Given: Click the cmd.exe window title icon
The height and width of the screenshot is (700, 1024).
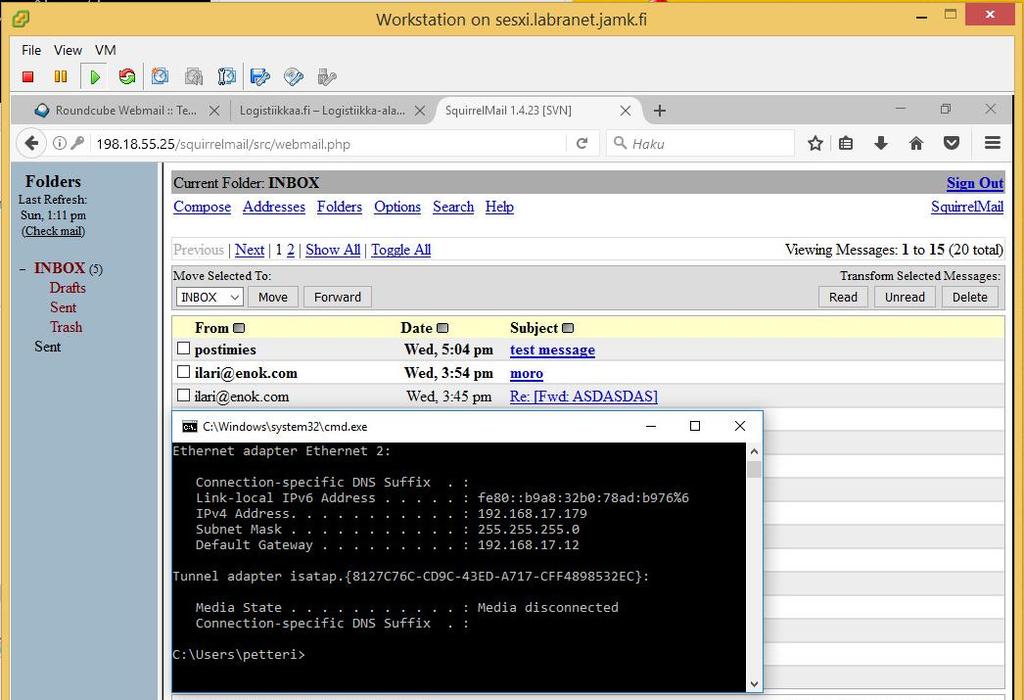Looking at the screenshot, I should coord(189,426).
